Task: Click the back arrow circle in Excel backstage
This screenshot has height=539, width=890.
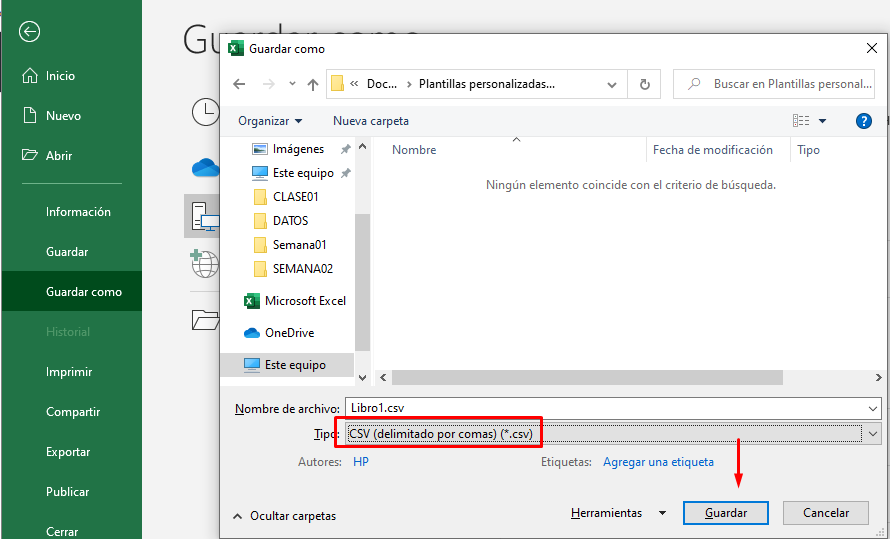Action: click(29, 32)
